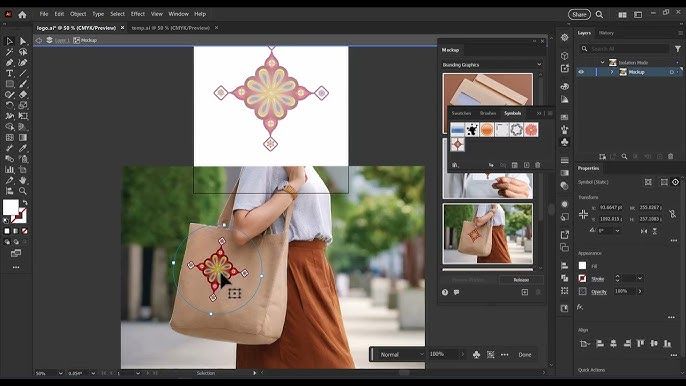The image size is (686, 386).
Task: Toggle the Gradient fill mode box
Action: click(16, 231)
